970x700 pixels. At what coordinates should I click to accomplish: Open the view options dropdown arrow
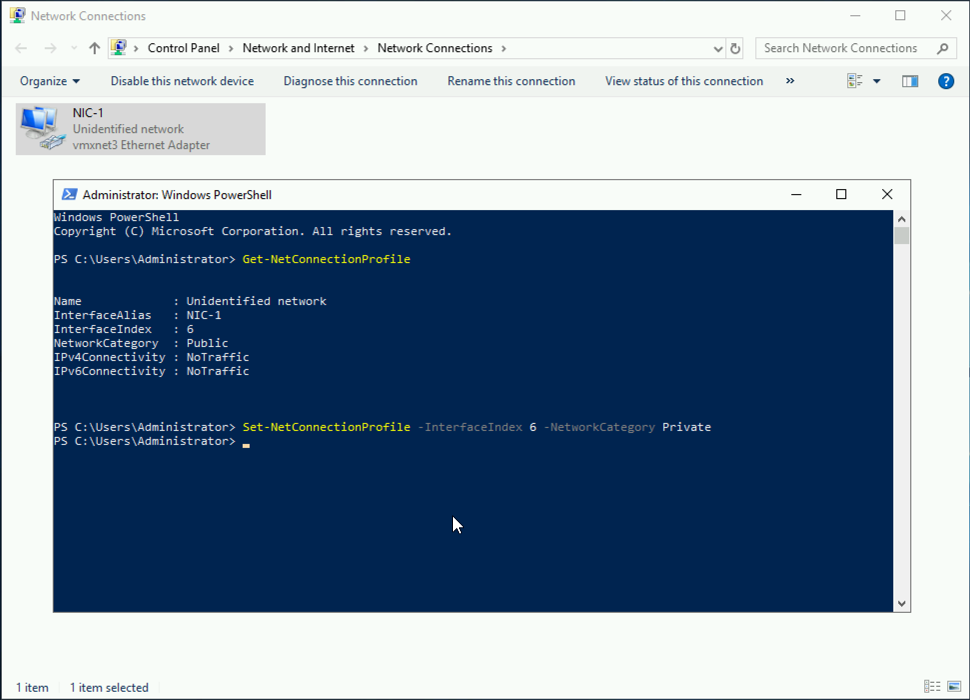tap(877, 81)
